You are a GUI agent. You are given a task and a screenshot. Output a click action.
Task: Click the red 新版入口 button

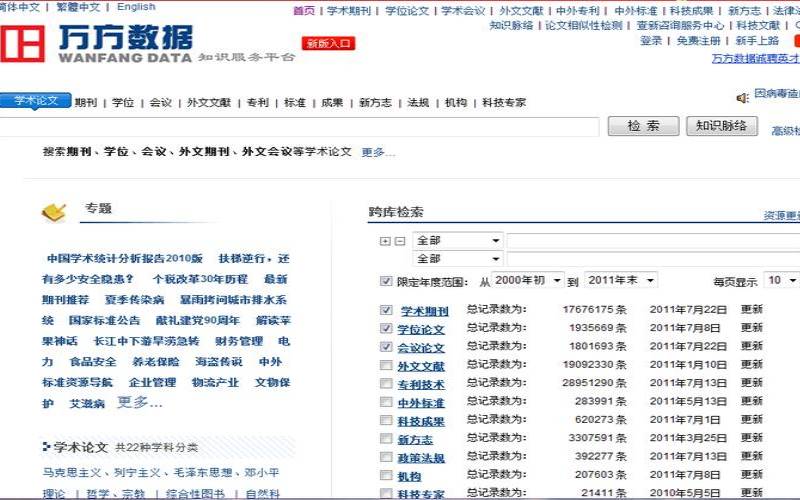(x=329, y=43)
